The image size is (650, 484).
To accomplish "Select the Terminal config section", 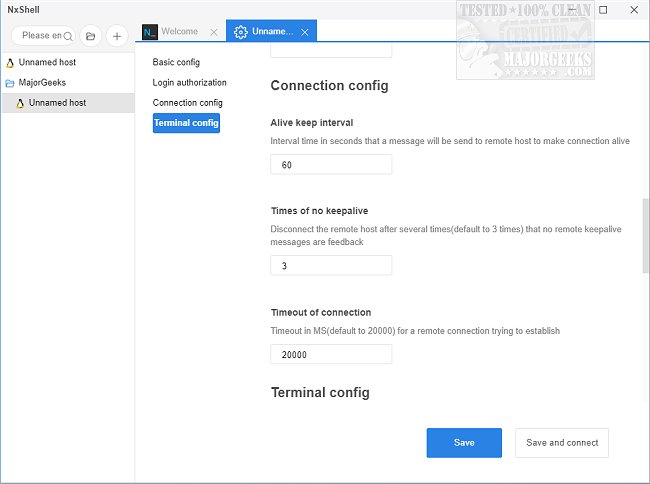I will tap(186, 123).
